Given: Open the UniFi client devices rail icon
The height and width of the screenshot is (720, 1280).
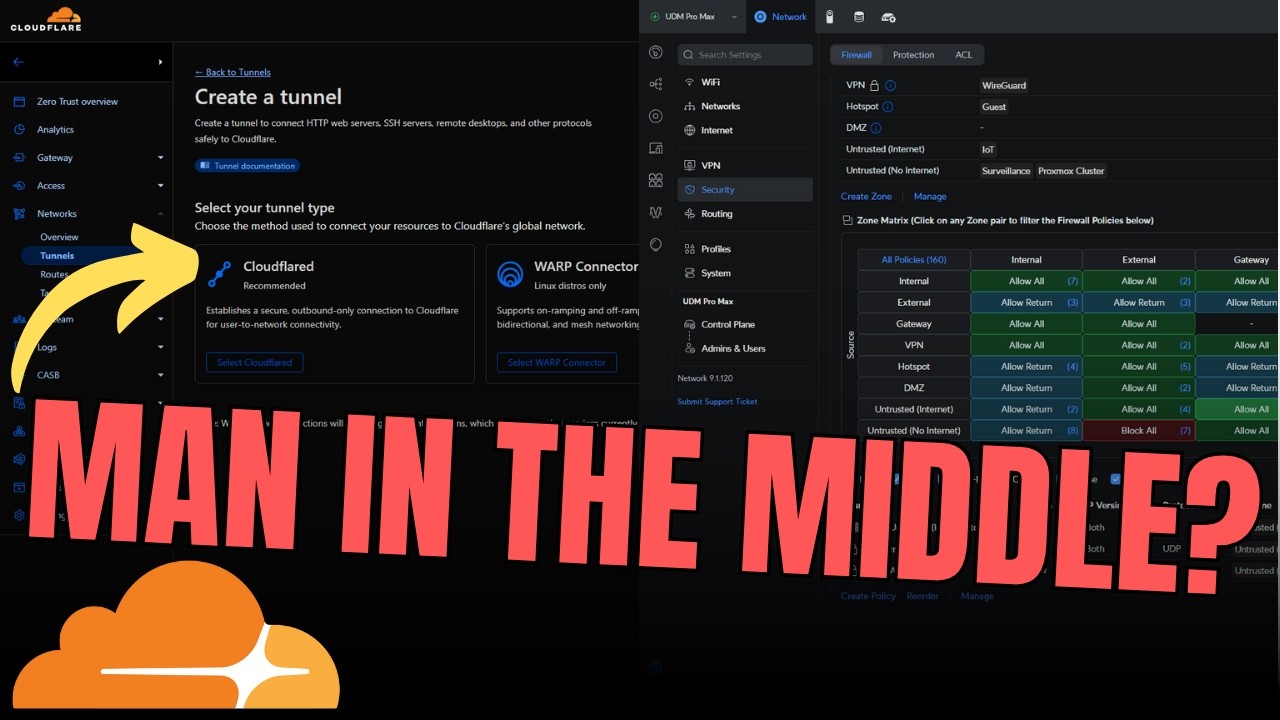Looking at the screenshot, I should [656, 148].
